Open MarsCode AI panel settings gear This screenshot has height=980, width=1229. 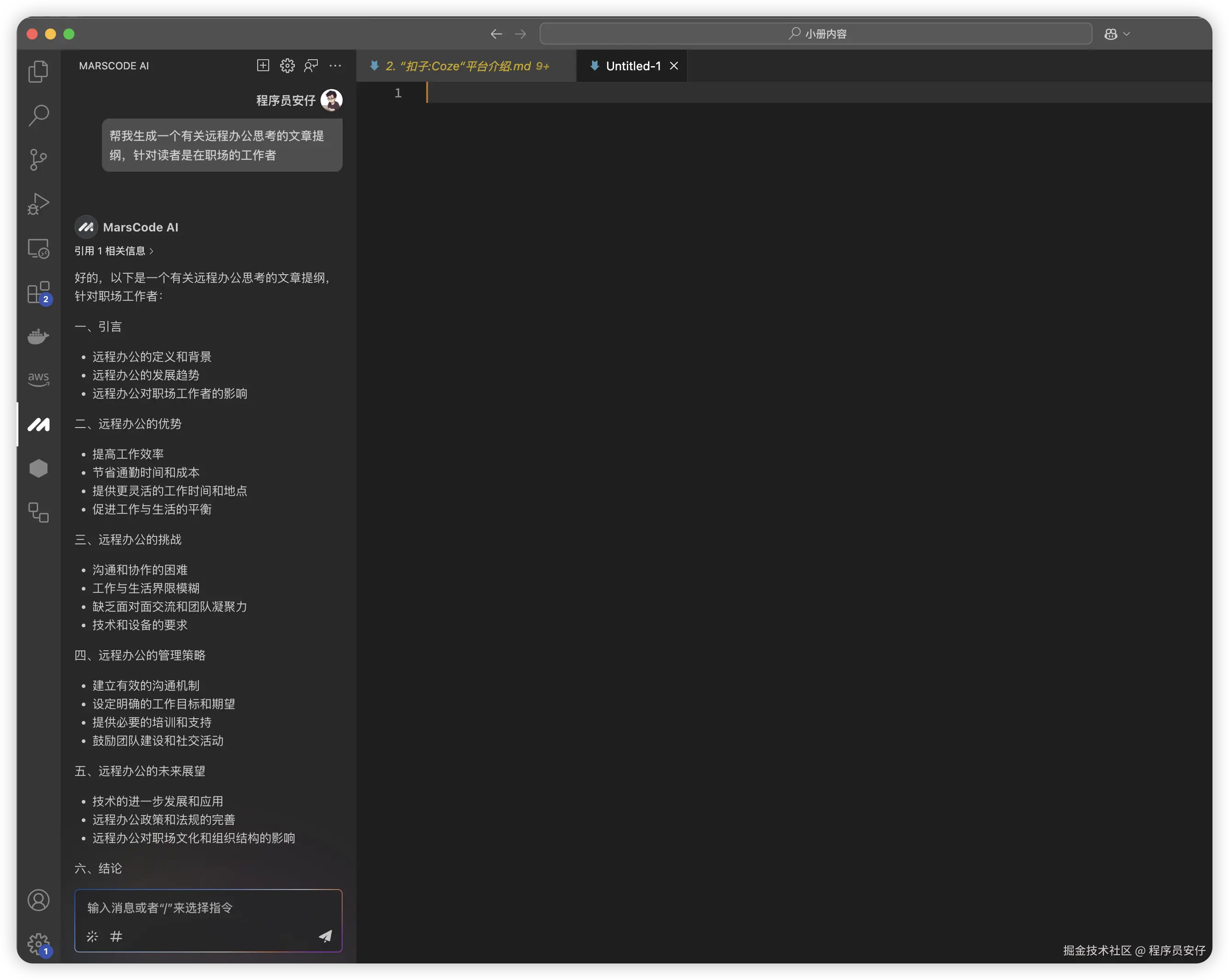[288, 66]
